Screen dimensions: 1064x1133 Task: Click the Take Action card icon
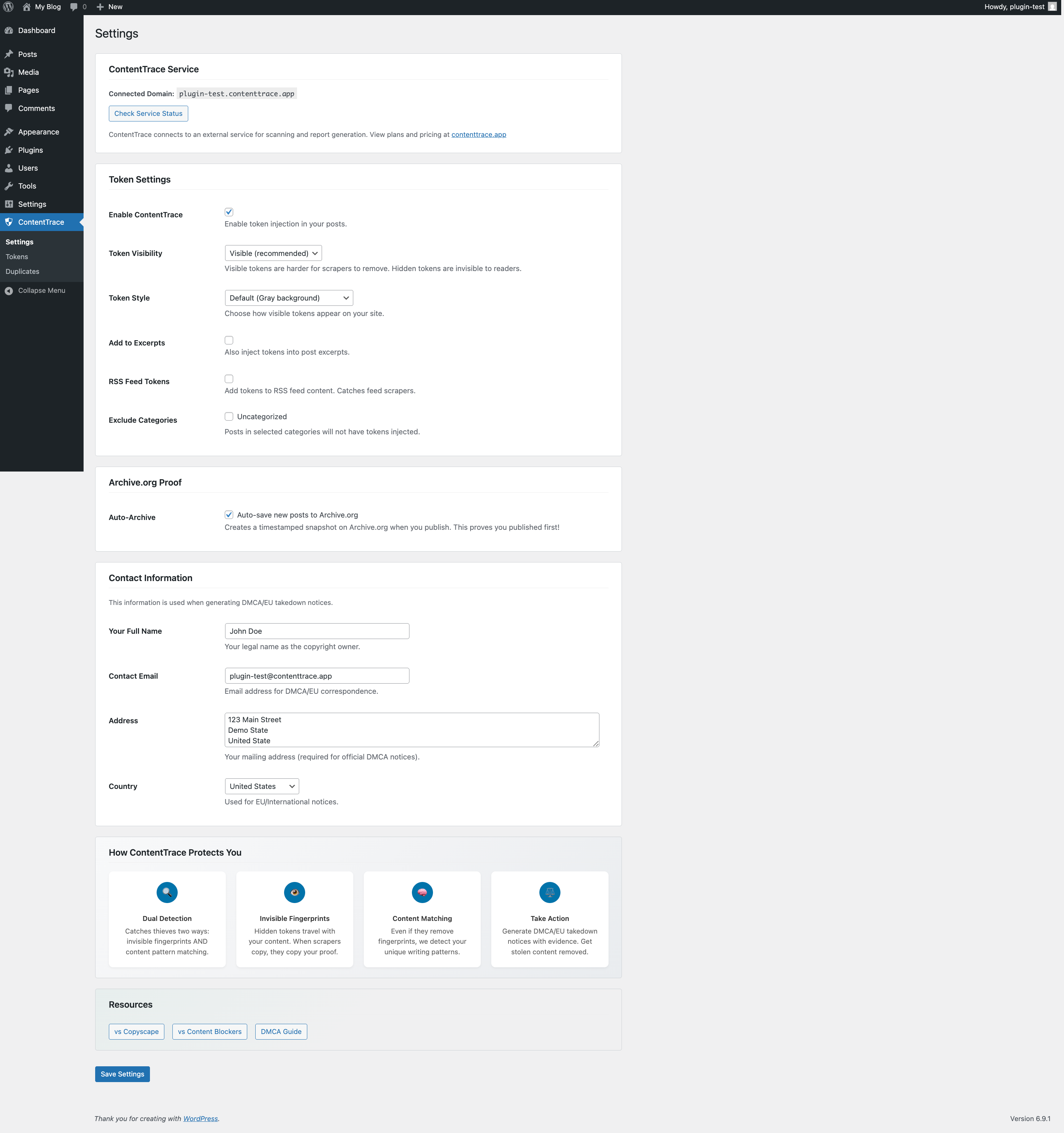pyautogui.click(x=549, y=892)
